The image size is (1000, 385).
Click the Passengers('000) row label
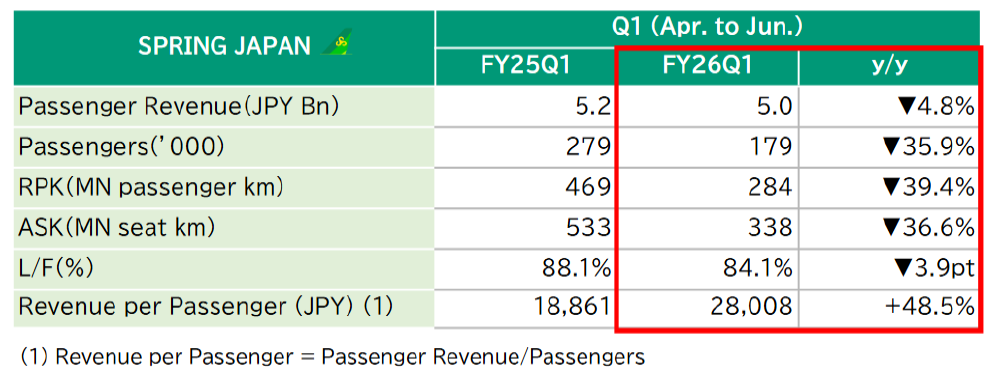121,147
